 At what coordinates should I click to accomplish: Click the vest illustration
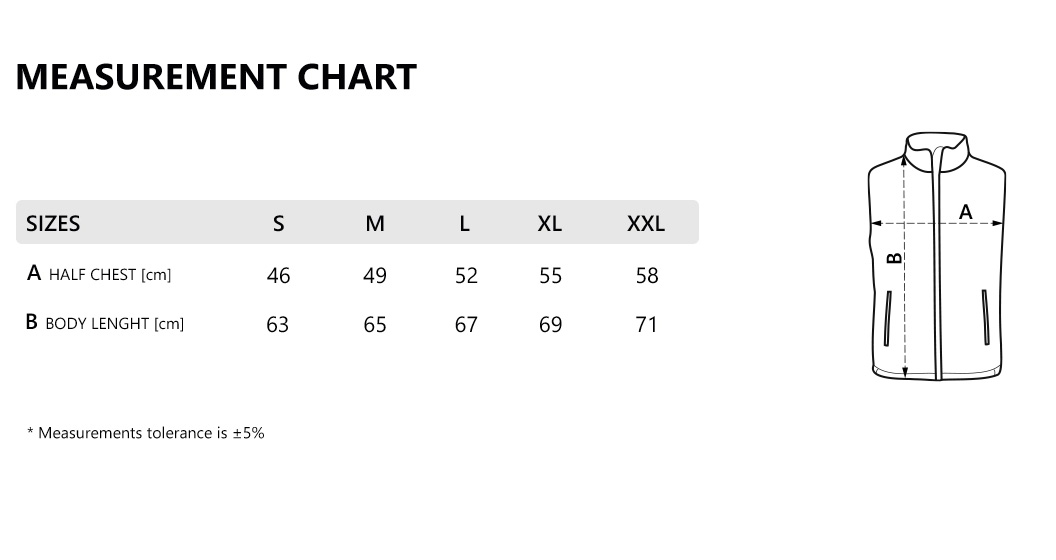click(x=937, y=256)
